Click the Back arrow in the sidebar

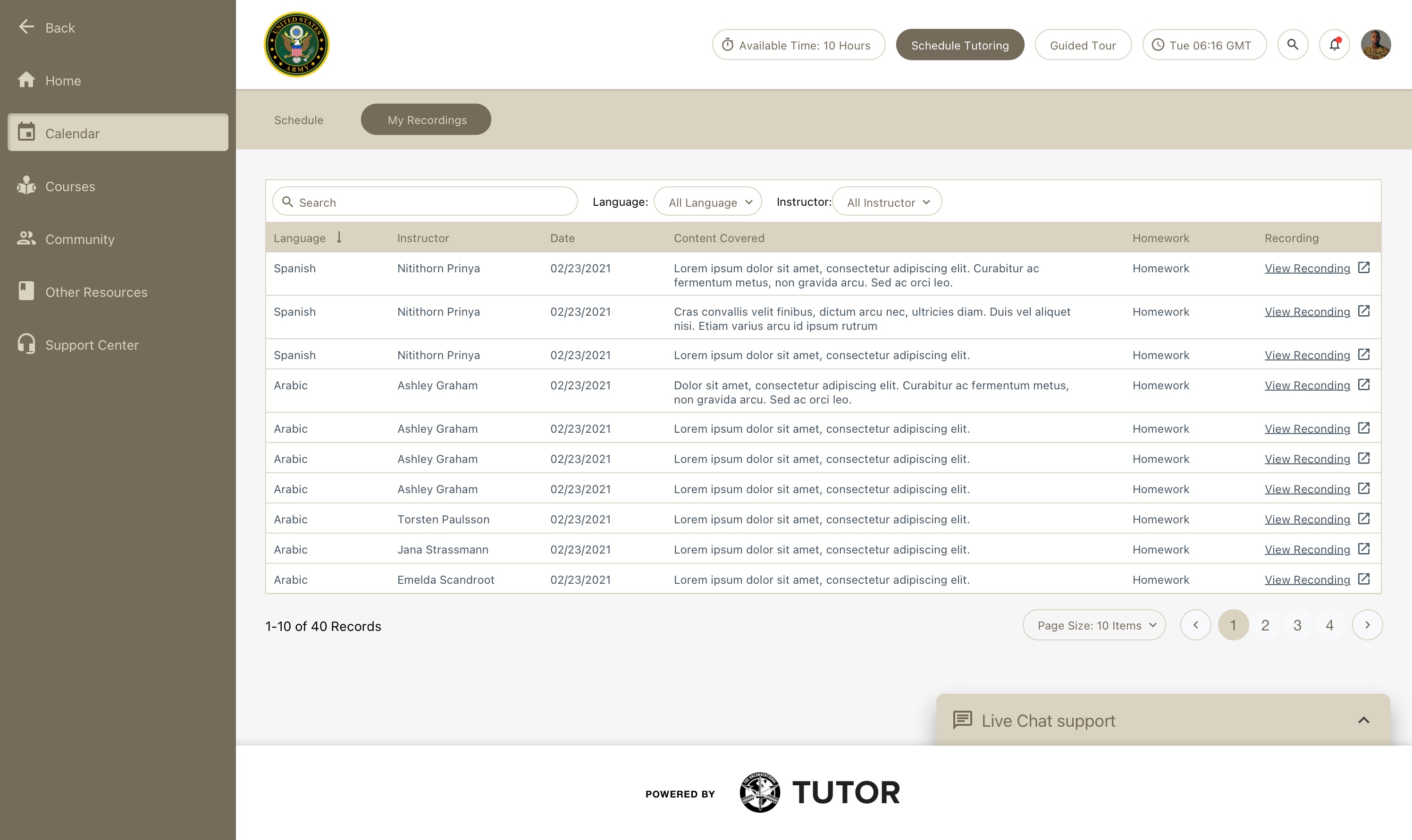[x=26, y=27]
